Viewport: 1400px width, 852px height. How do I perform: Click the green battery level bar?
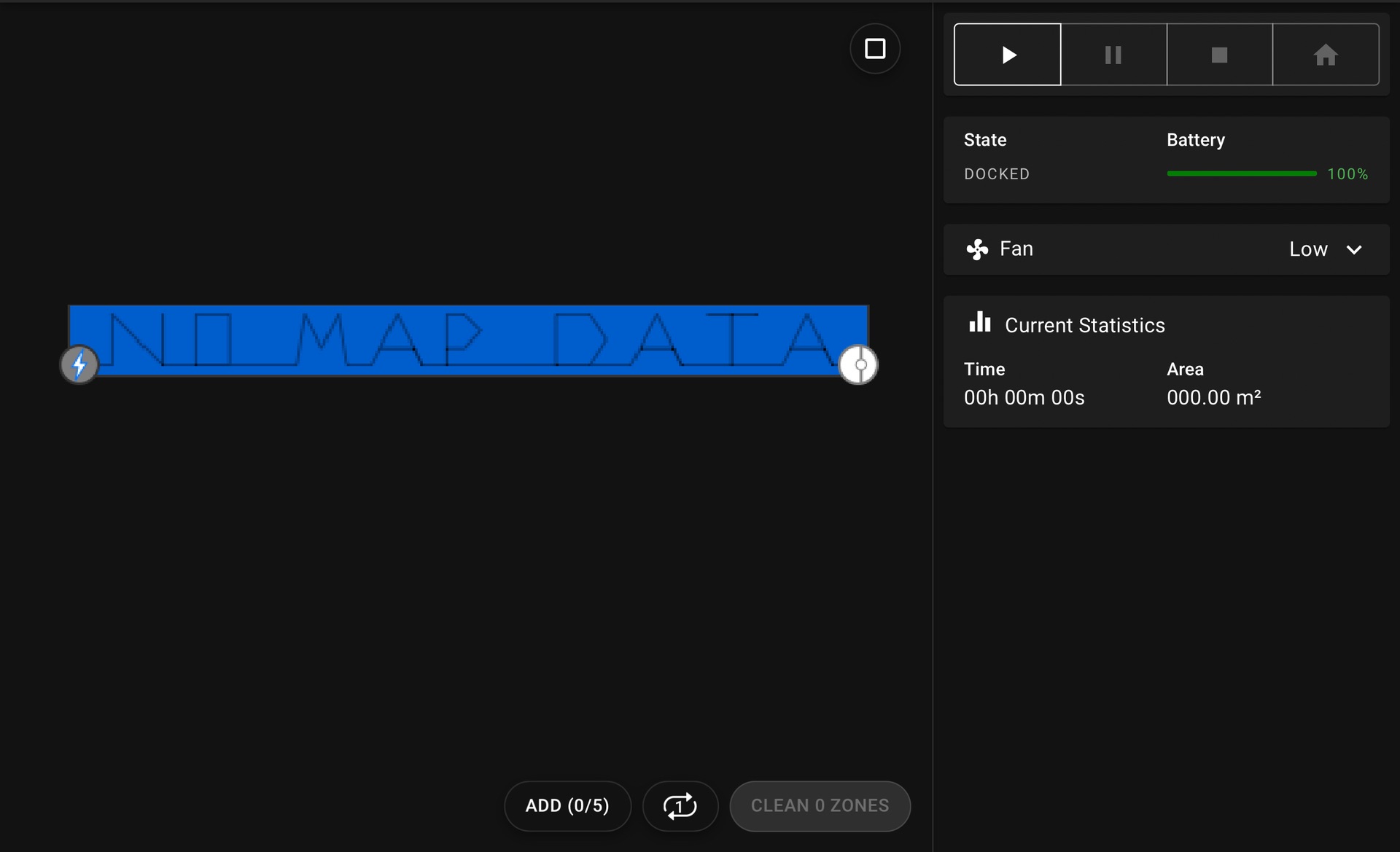[x=1241, y=173]
